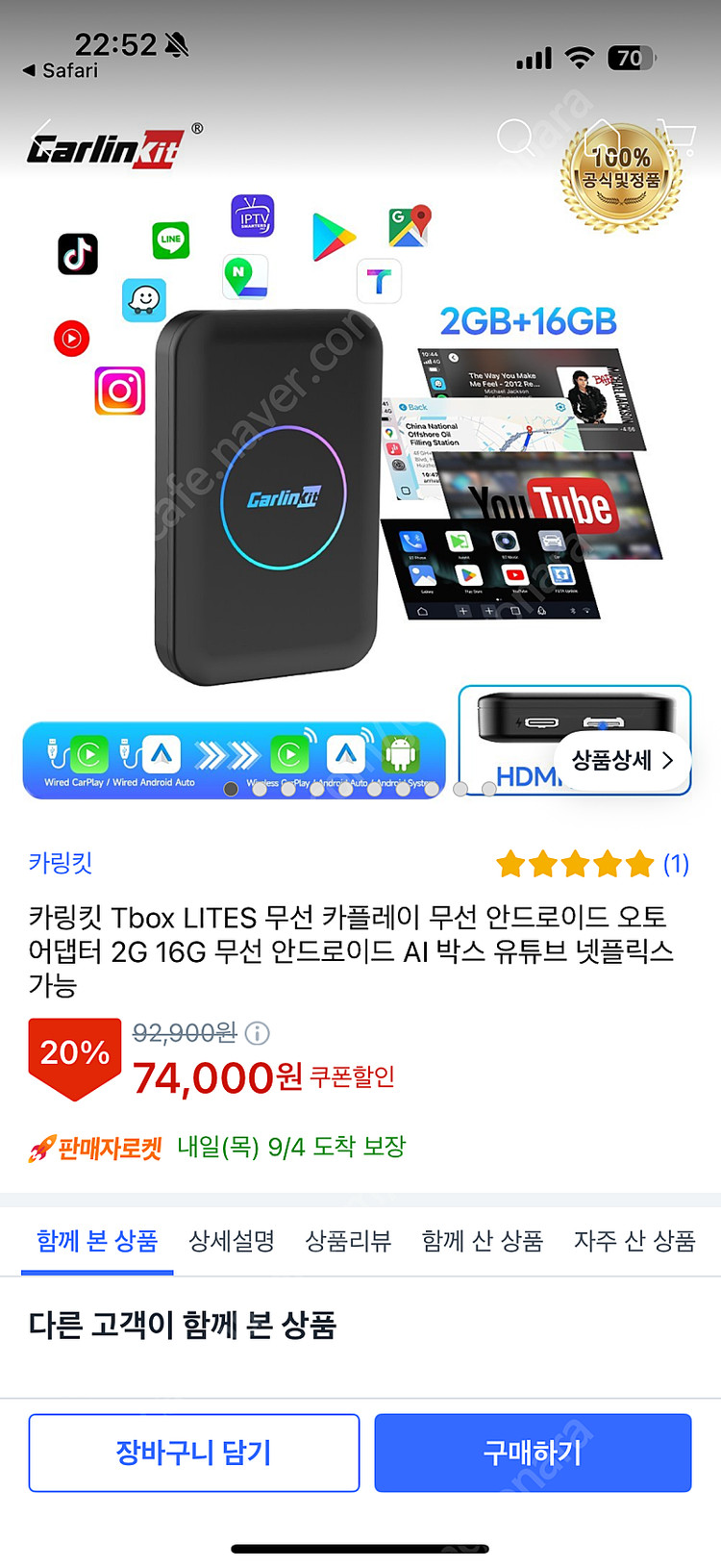Open search with magnifier icon
721x1568 pixels.
pos(515,138)
